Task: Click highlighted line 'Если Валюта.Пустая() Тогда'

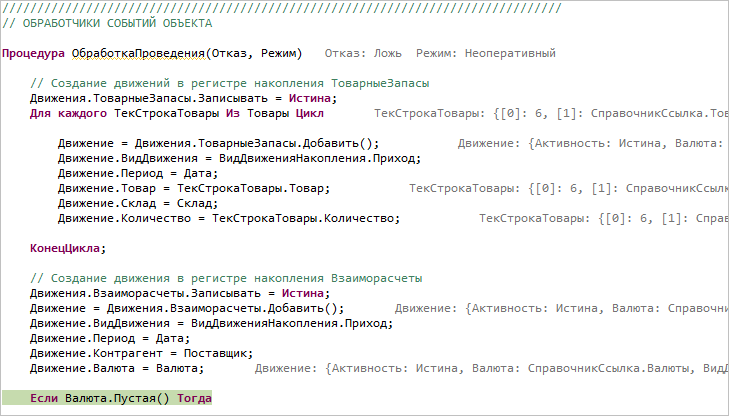Action: (120, 399)
